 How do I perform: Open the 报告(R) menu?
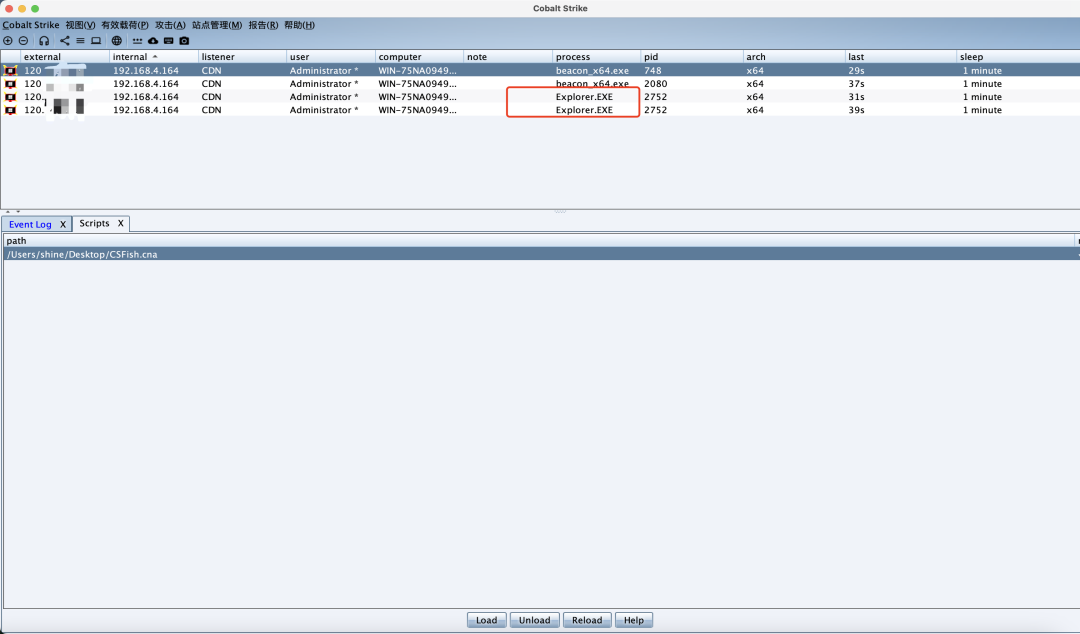coord(263,25)
